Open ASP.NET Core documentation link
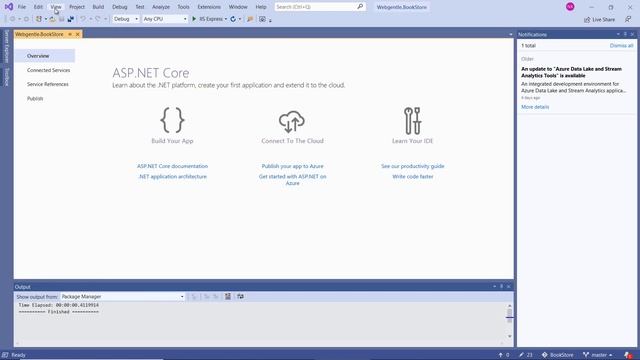This screenshot has width=640, height=360. click(x=172, y=166)
